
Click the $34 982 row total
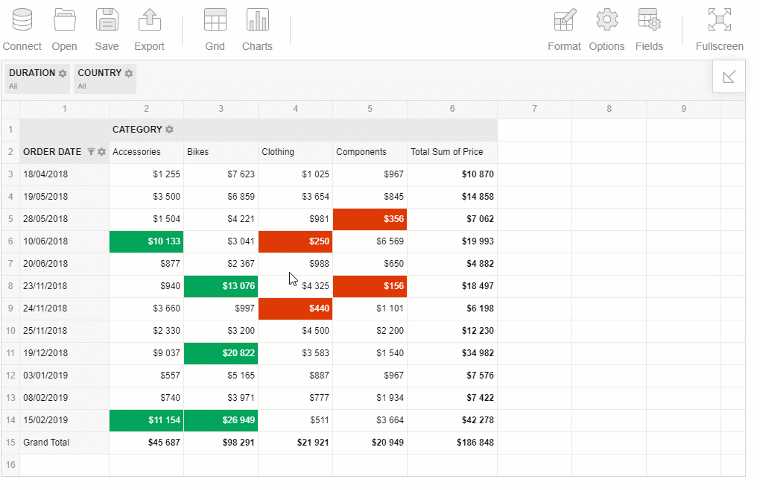tap(452, 353)
